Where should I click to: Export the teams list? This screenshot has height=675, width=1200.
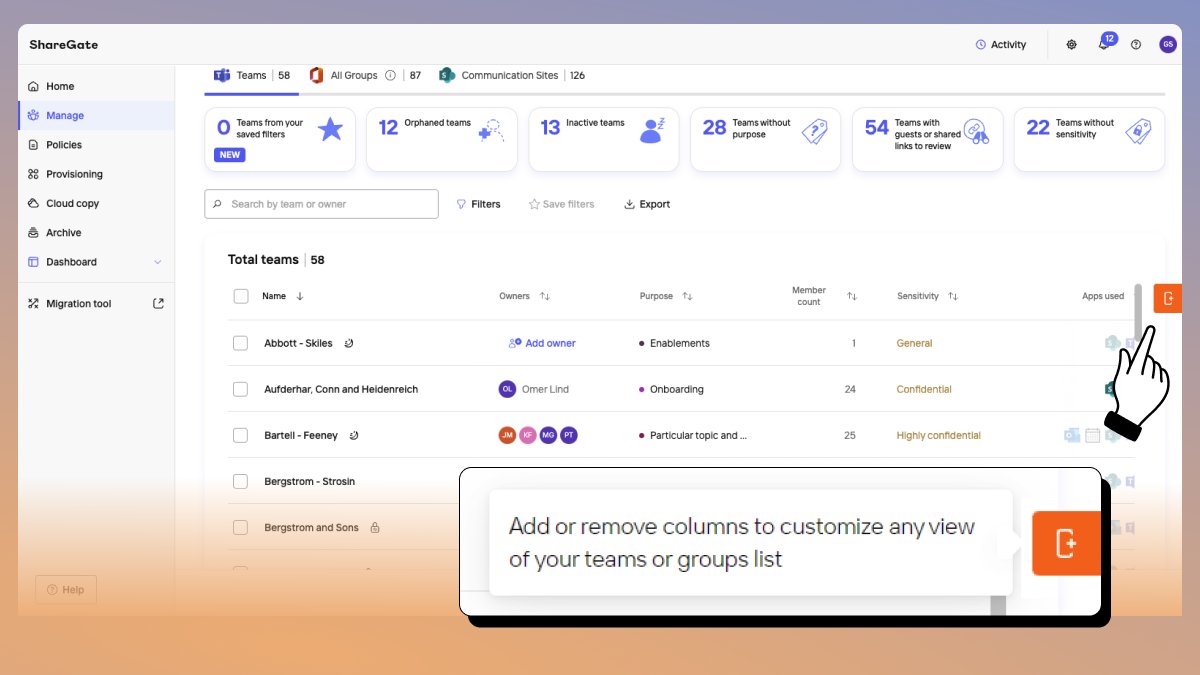pyautogui.click(x=647, y=204)
